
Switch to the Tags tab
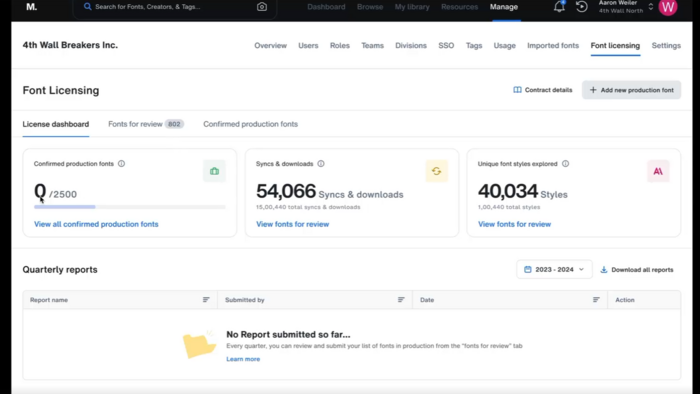[474, 46]
